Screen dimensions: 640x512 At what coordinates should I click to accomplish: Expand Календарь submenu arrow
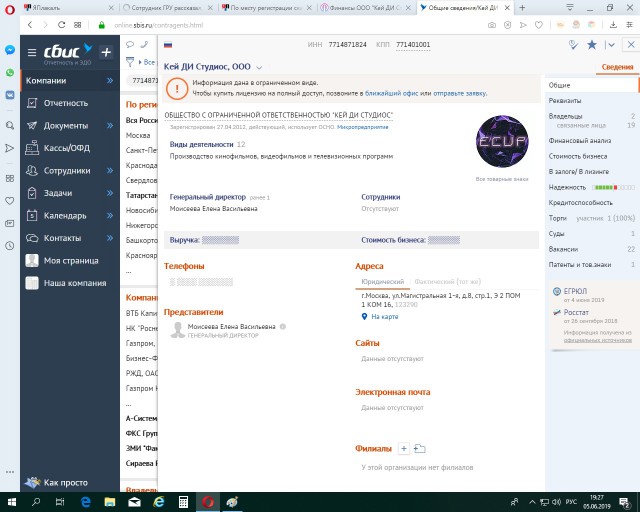(x=110, y=215)
